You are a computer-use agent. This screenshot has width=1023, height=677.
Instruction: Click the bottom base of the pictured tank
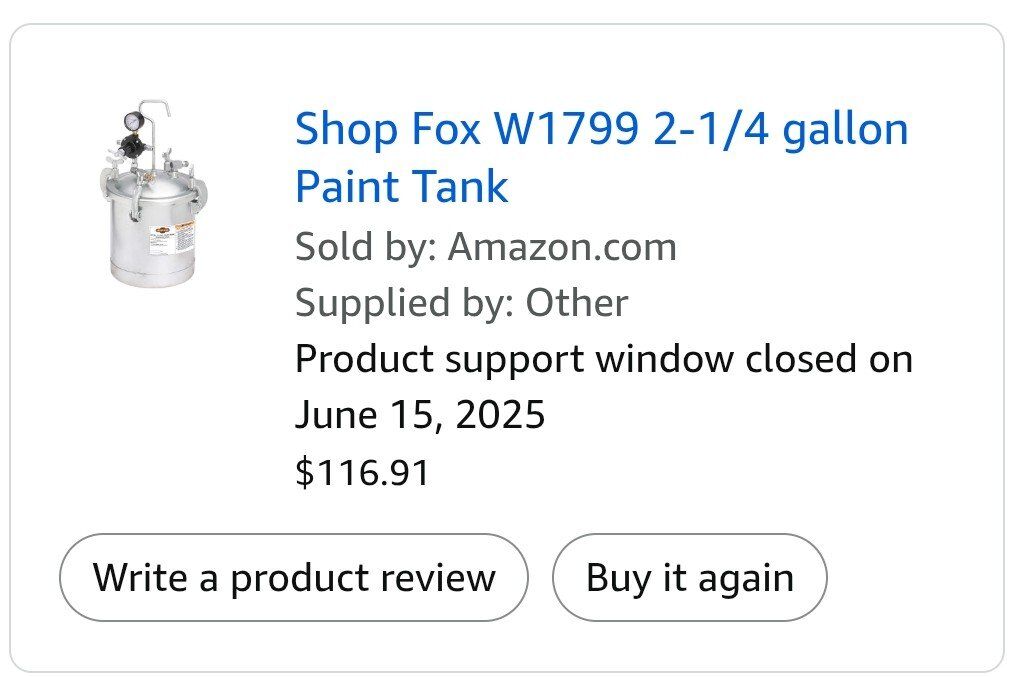(x=150, y=276)
